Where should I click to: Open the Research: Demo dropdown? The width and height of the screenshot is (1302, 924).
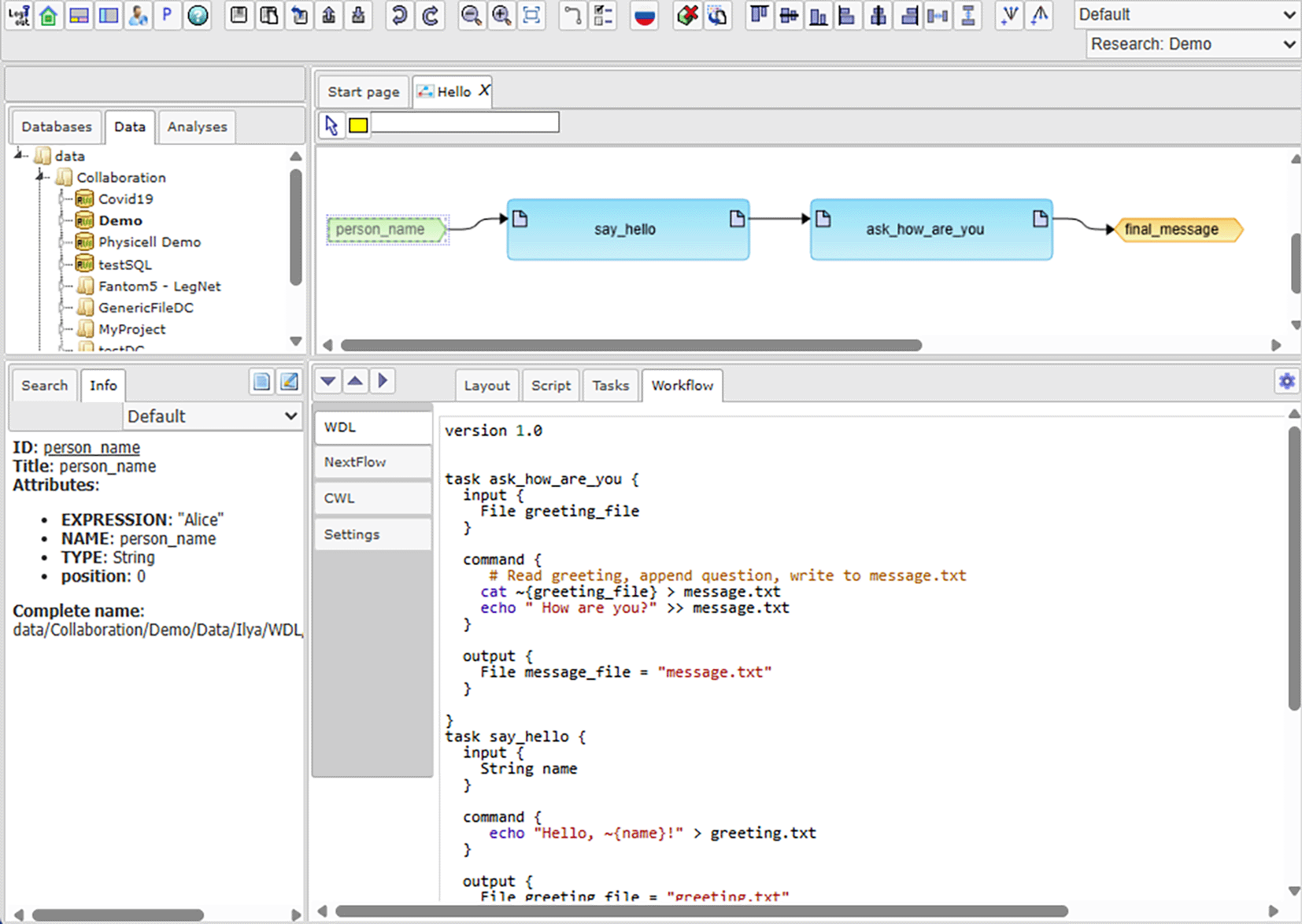[x=1192, y=44]
